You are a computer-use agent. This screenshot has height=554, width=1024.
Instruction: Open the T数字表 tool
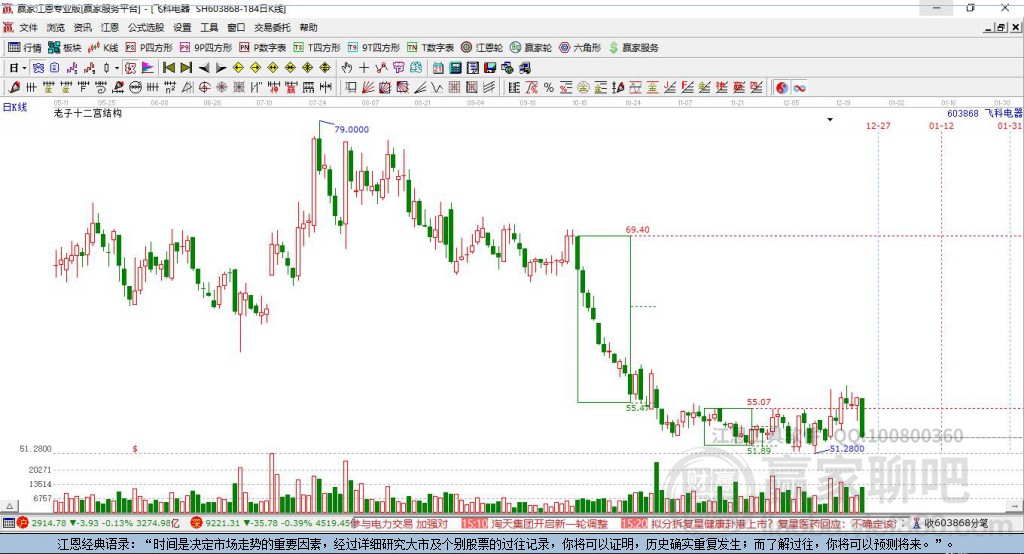430,48
